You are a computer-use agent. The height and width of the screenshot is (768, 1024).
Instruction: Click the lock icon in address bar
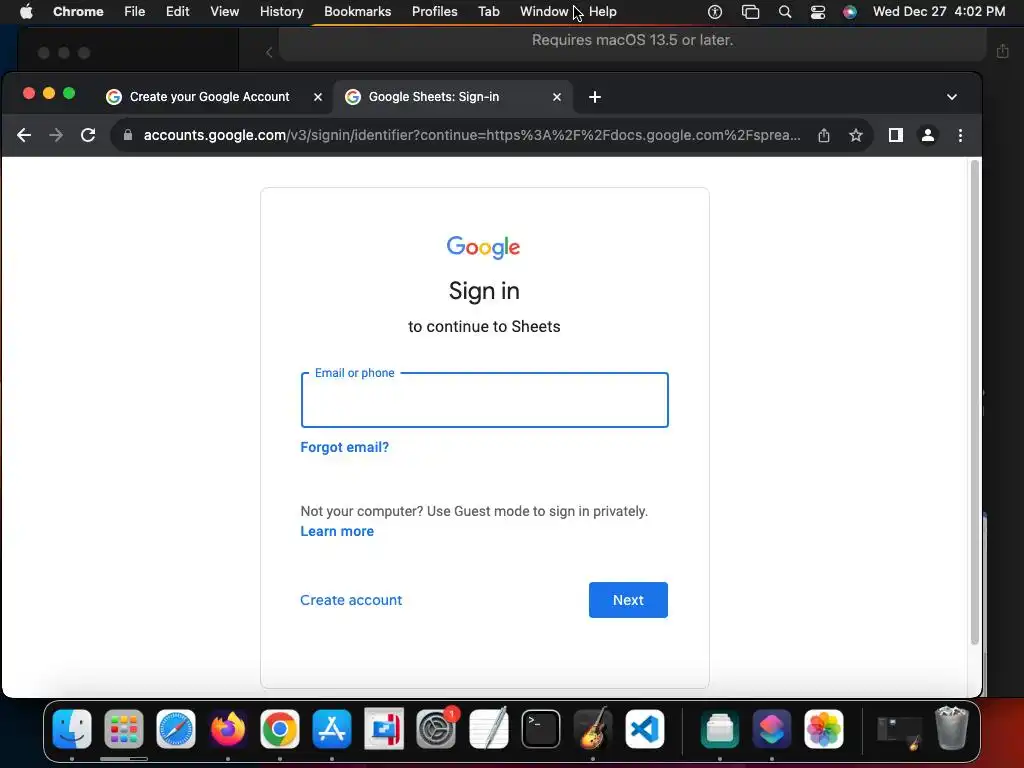pyautogui.click(x=128, y=135)
